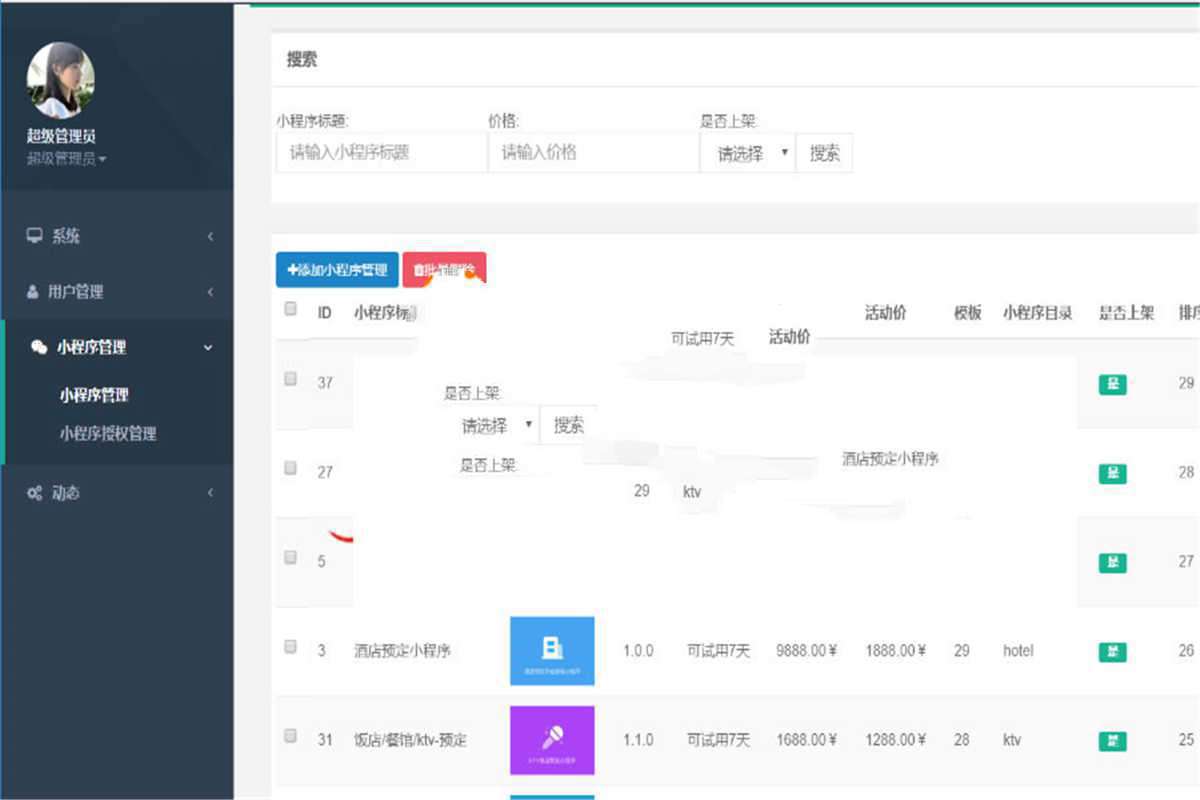Open the blue hotel mini-program thumbnail
1200x800 pixels.
(552, 651)
